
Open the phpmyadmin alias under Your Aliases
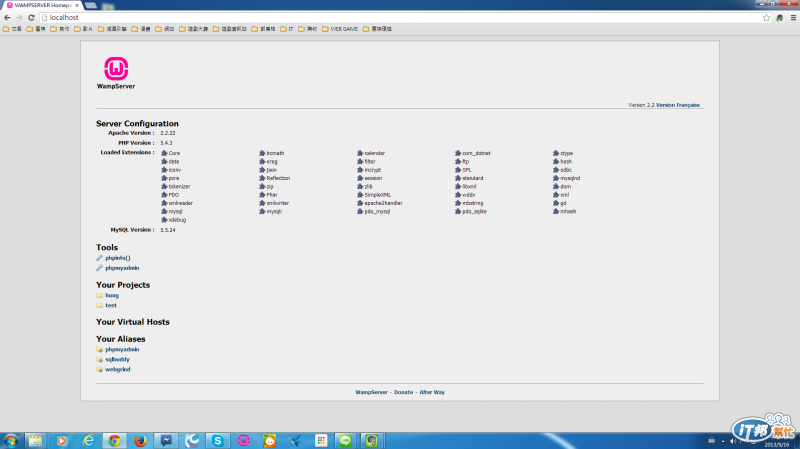coord(122,350)
